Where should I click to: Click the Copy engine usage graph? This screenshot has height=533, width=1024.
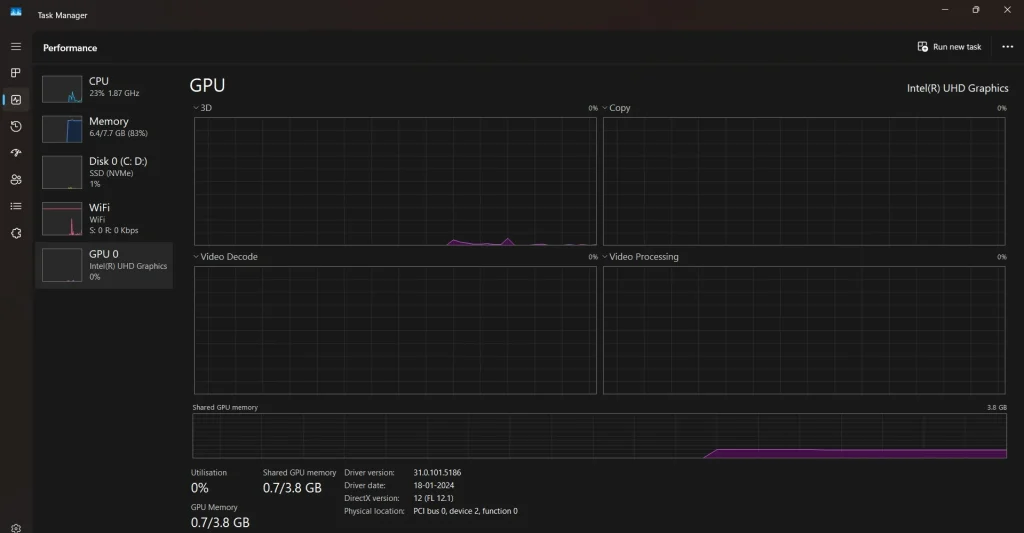pyautogui.click(x=804, y=182)
